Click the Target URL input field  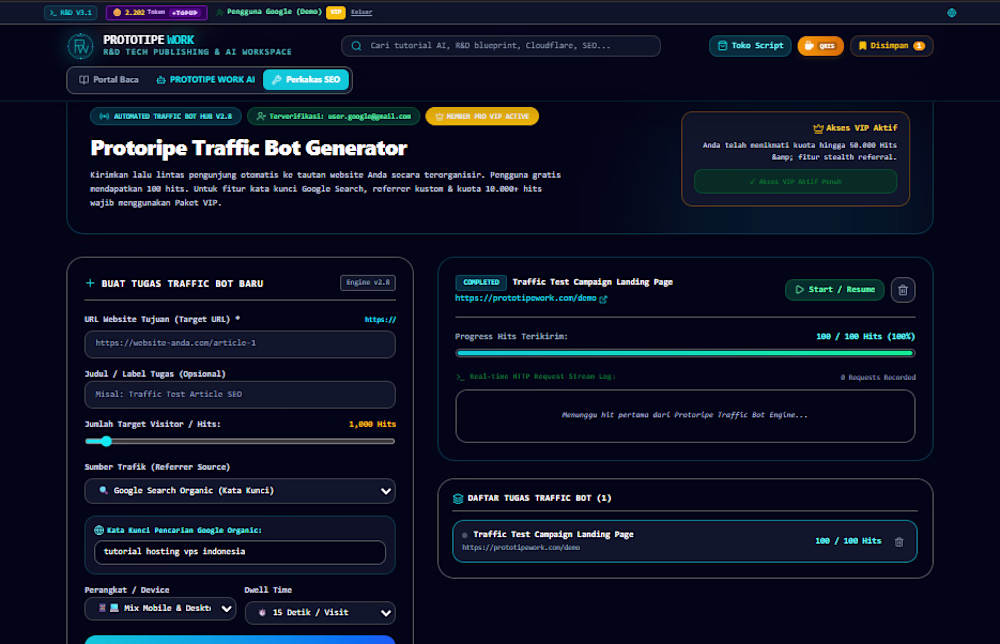[x=240, y=344]
